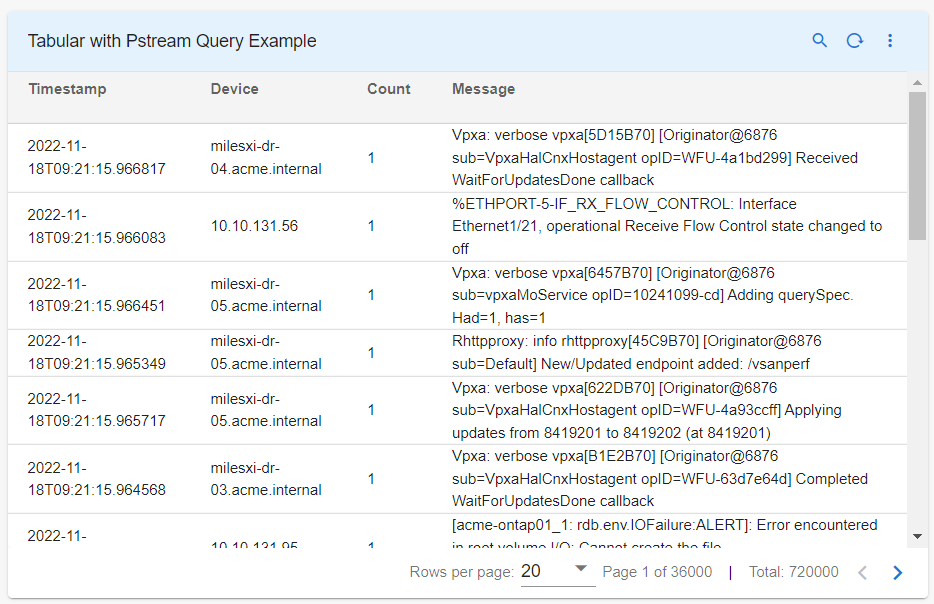
Task: Sort by the Timestamp column header
Action: tap(67, 89)
